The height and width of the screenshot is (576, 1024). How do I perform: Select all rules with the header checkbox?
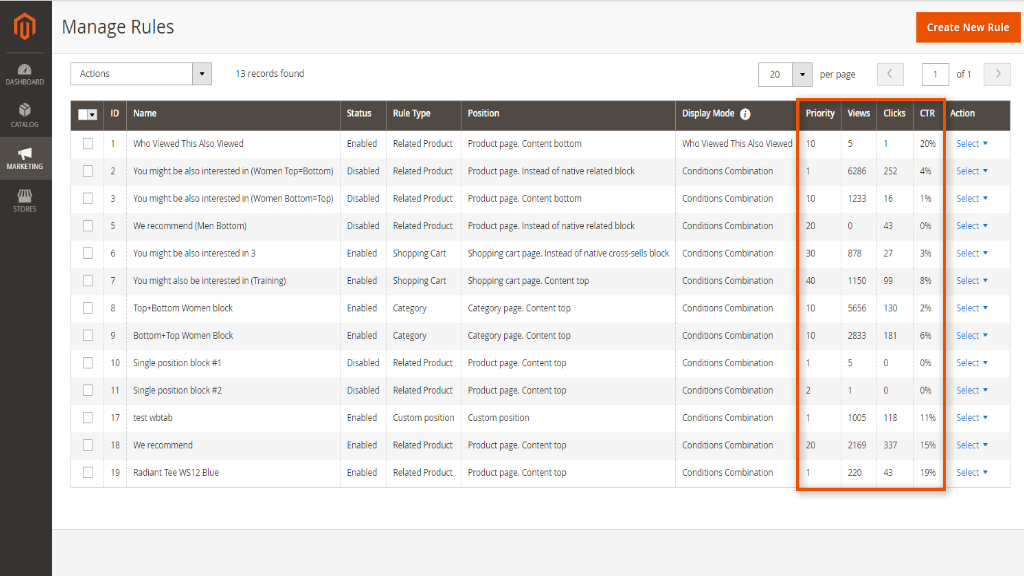(84, 114)
